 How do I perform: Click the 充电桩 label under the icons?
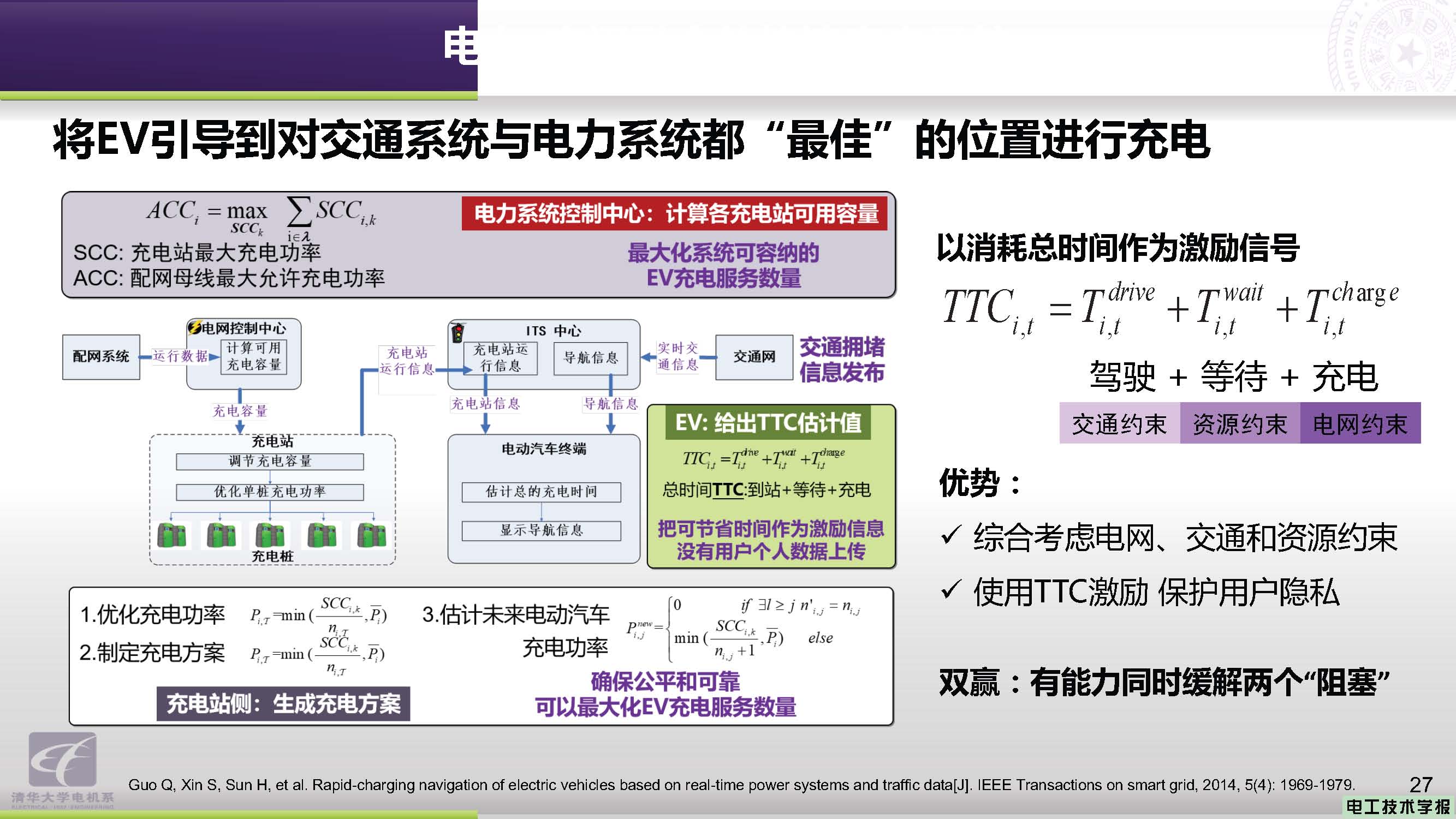tap(272, 557)
